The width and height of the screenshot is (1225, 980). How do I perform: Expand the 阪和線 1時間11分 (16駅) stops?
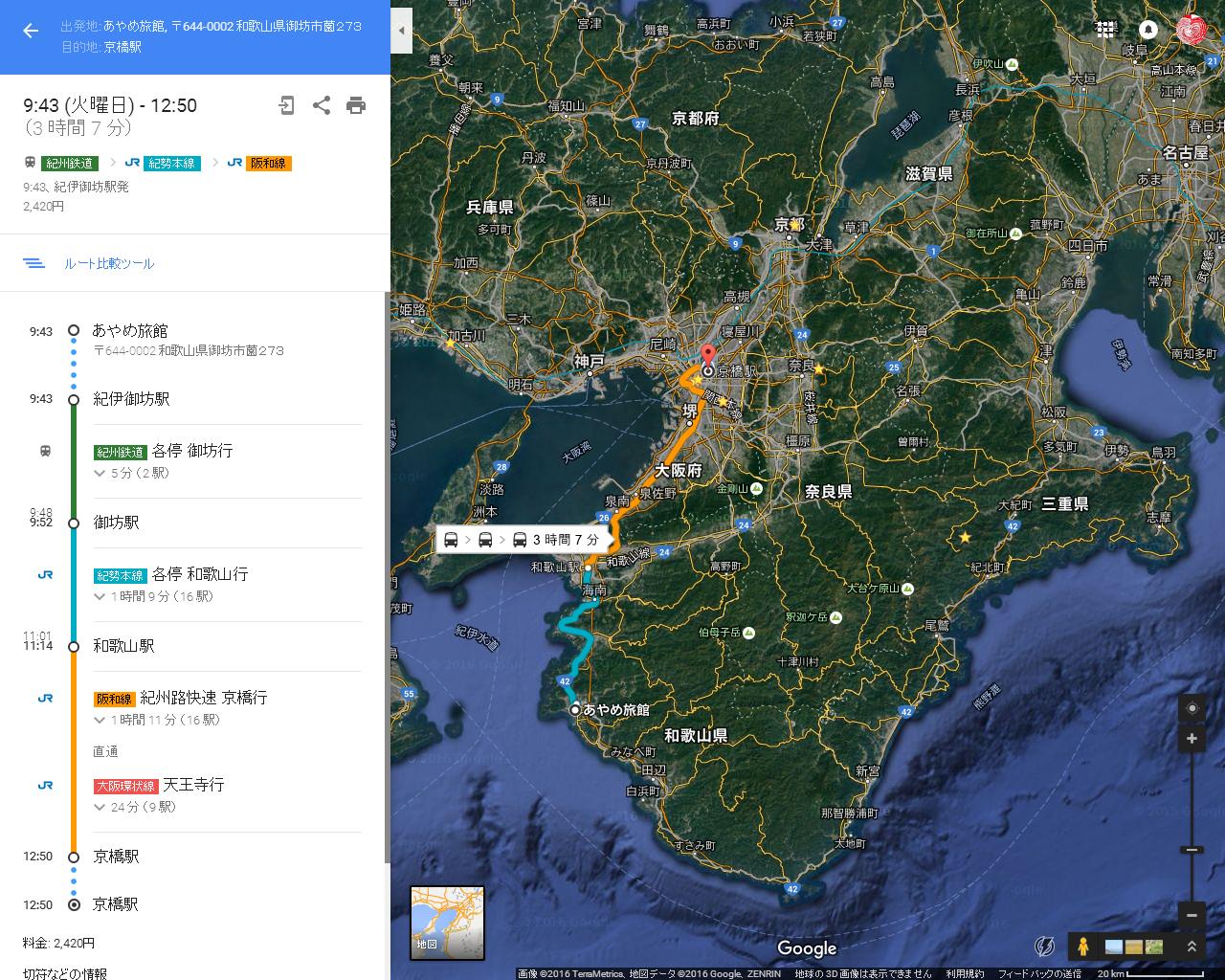coord(156,720)
